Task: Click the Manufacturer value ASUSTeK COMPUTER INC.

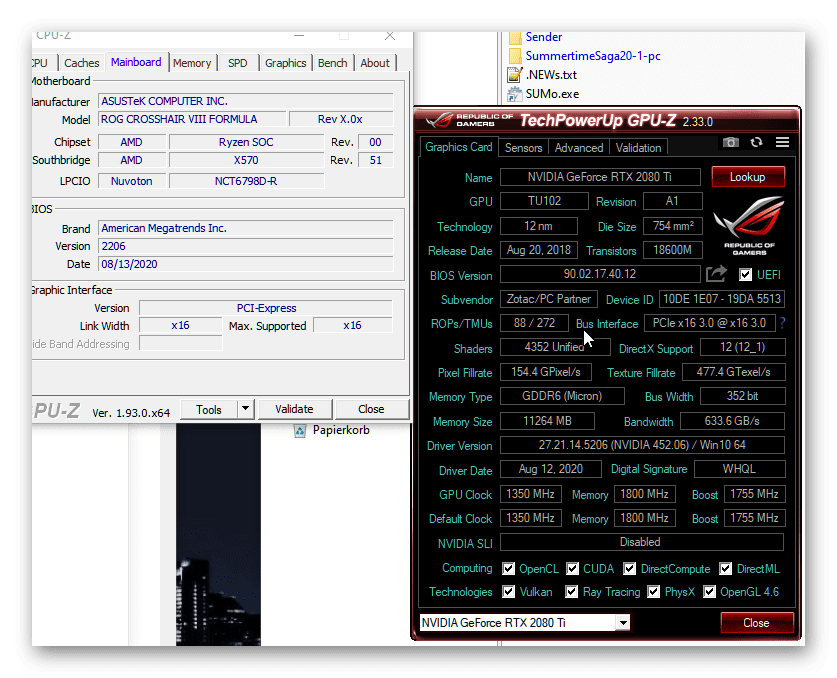Action: [x=246, y=101]
